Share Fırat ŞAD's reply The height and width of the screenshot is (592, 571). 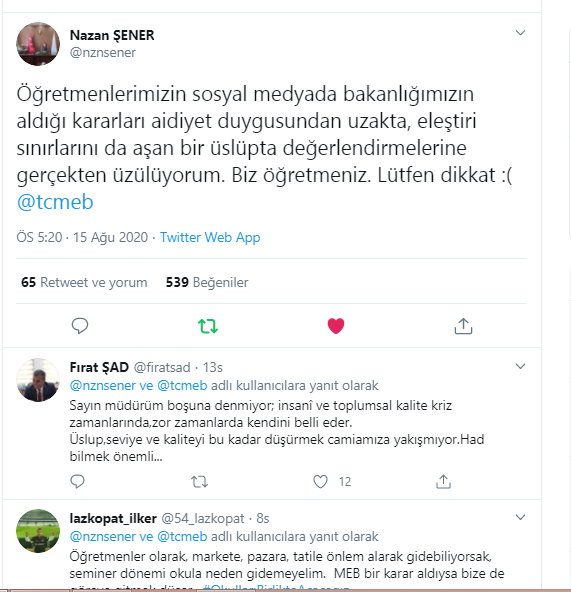(443, 481)
